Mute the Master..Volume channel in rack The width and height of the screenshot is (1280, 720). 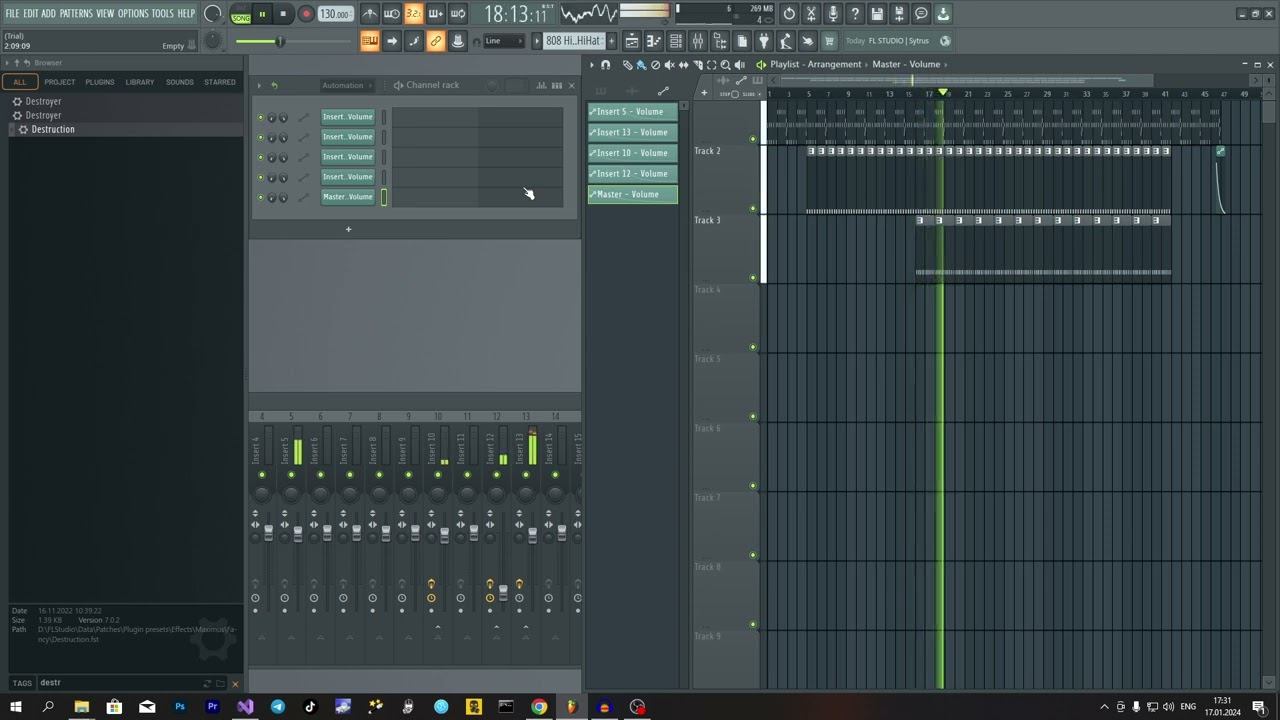click(x=261, y=197)
